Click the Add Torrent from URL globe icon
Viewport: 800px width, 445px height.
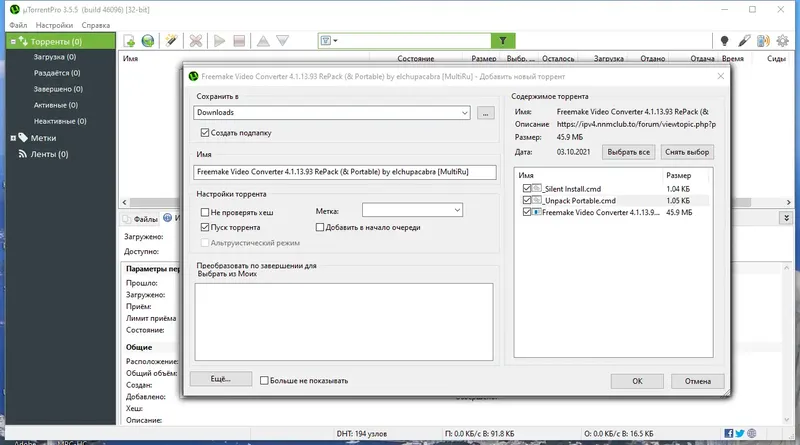click(148, 41)
